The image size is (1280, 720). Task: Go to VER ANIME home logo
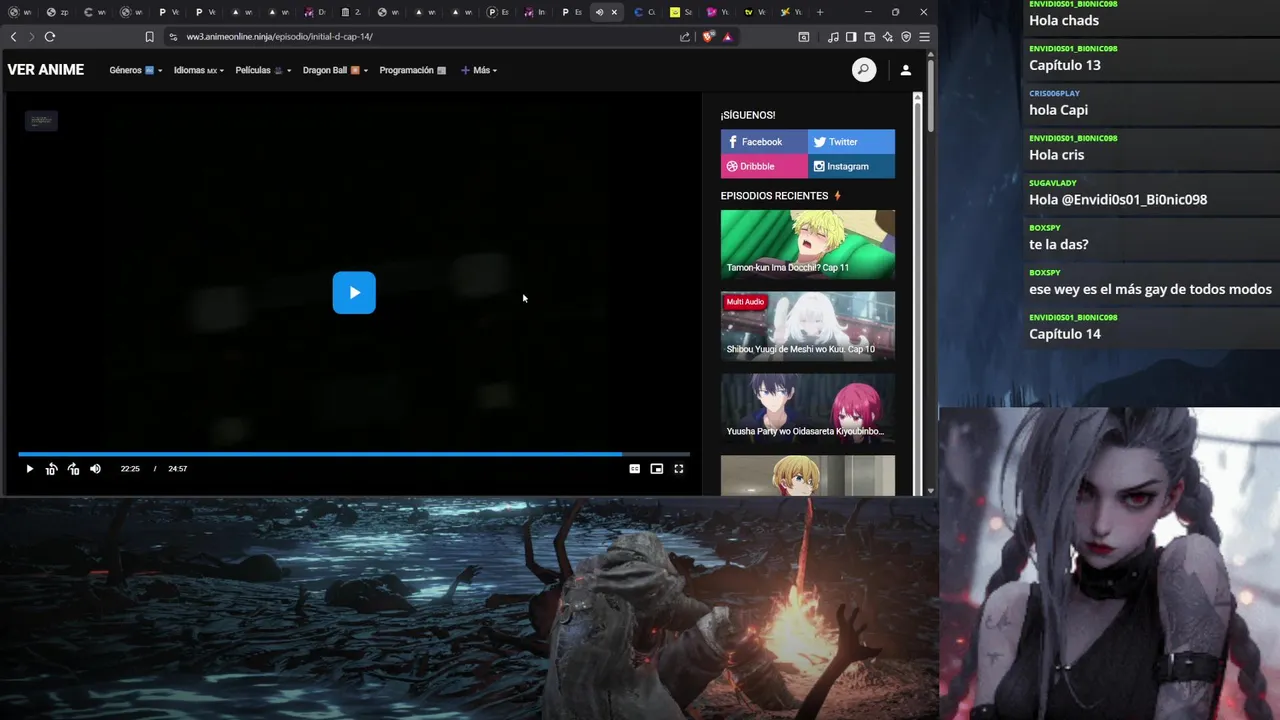(46, 70)
